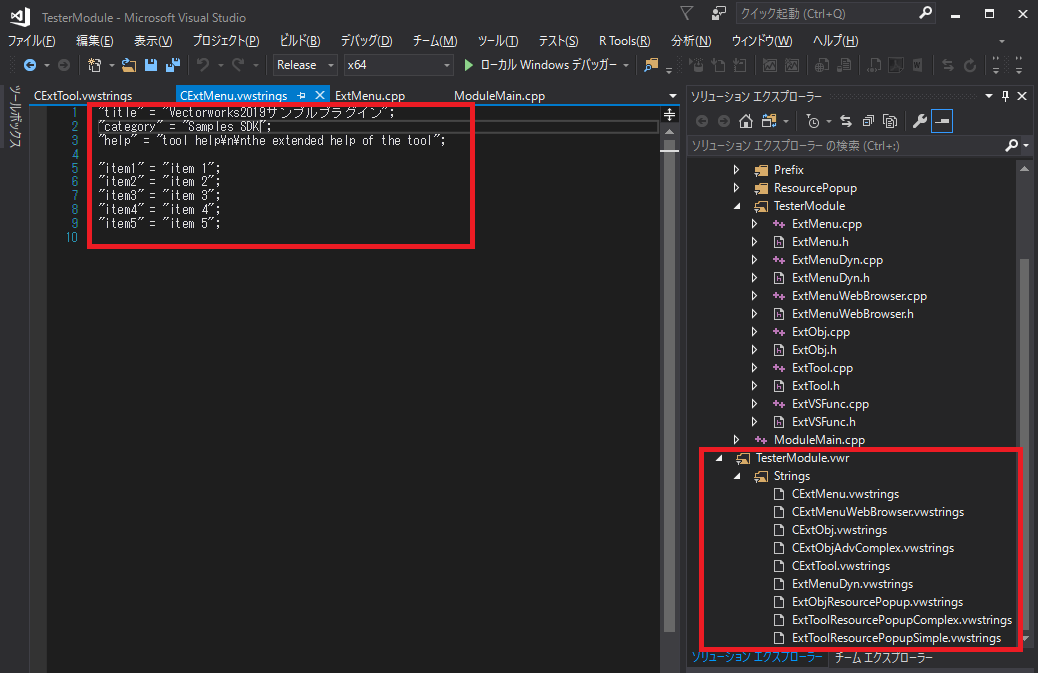The width and height of the screenshot is (1038, 673).
Task: Collapse all nodes with Collapse All icon
Action: pos(868,121)
